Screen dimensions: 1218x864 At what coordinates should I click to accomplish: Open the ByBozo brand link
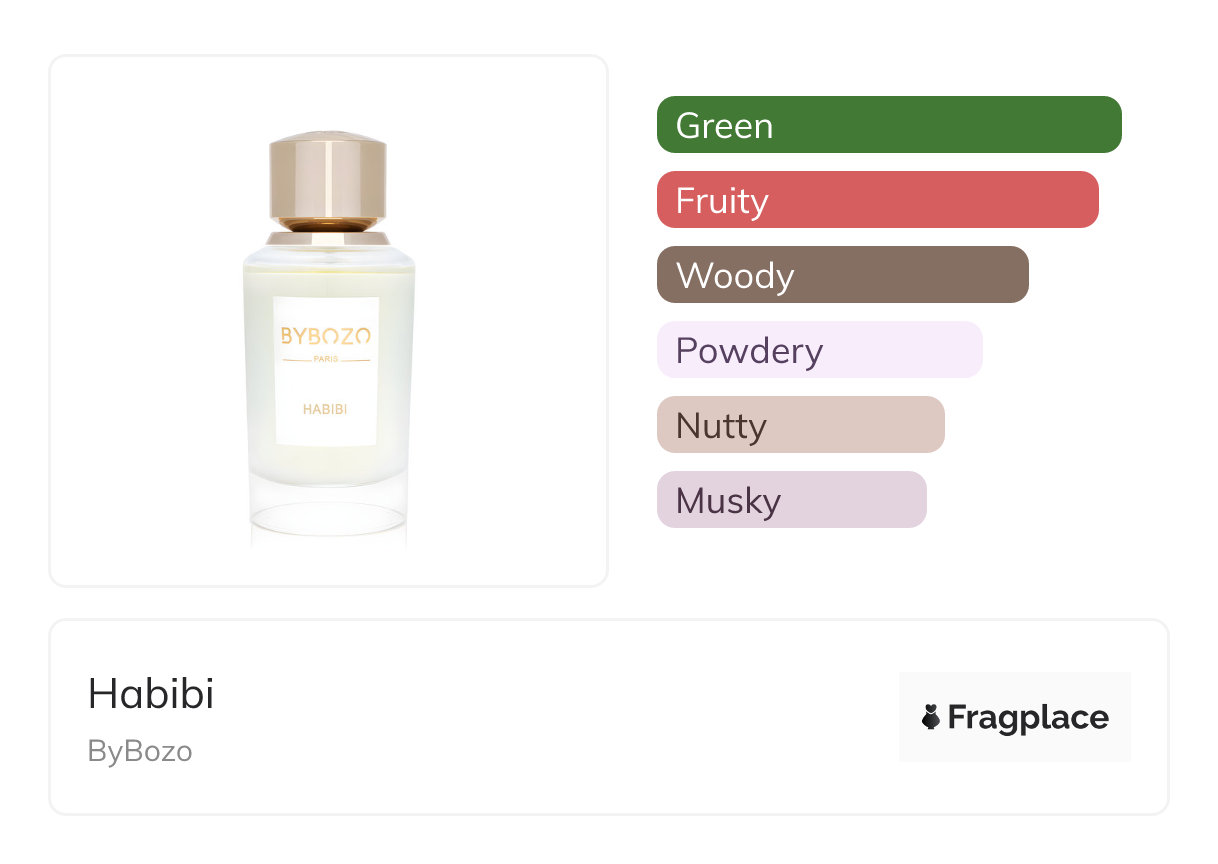pyautogui.click(x=140, y=750)
